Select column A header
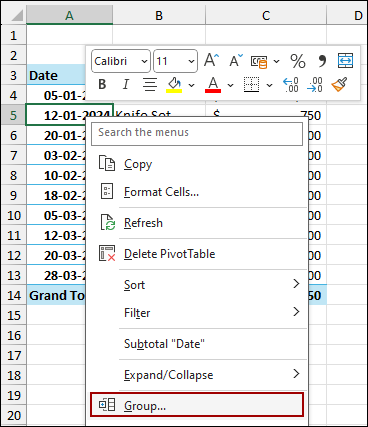This screenshot has height=427, width=368. (x=69, y=15)
